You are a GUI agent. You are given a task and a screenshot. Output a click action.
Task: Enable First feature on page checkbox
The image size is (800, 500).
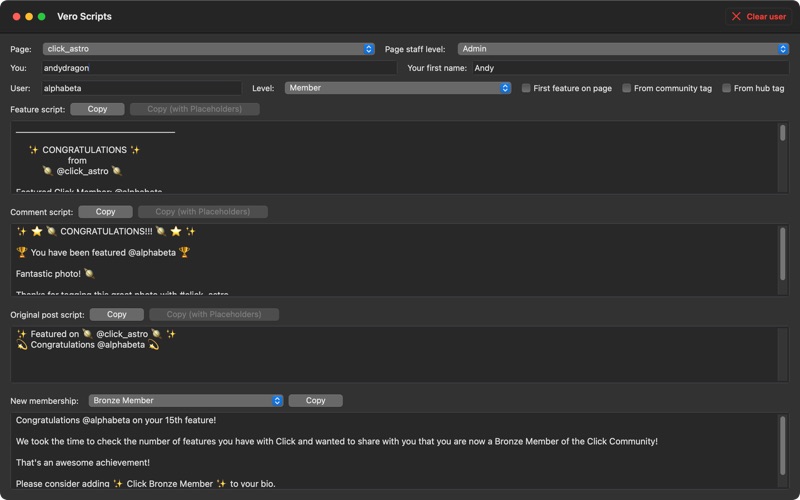(x=526, y=88)
